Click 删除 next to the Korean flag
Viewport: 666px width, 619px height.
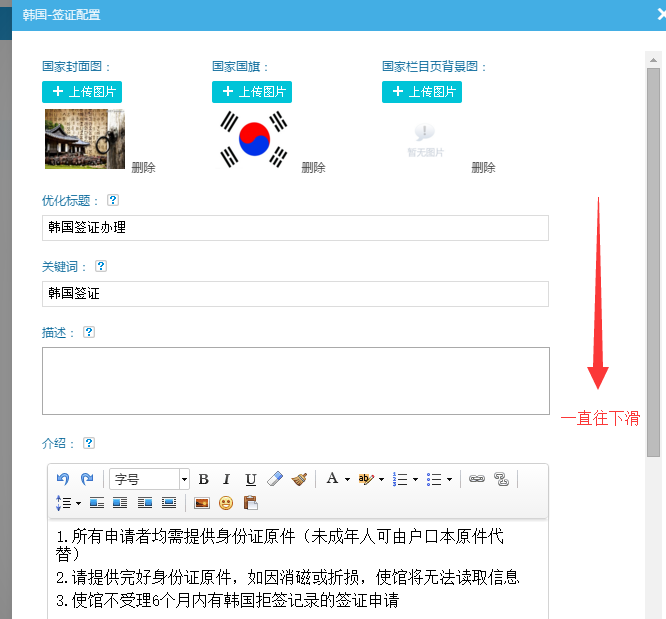coord(313,168)
